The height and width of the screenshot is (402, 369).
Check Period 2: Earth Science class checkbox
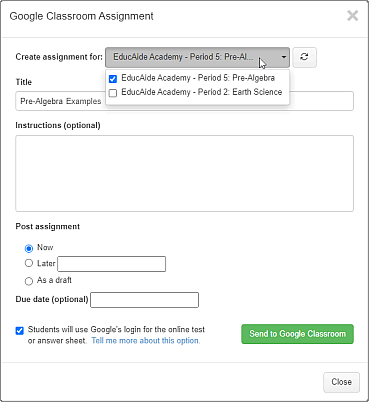tap(113, 93)
